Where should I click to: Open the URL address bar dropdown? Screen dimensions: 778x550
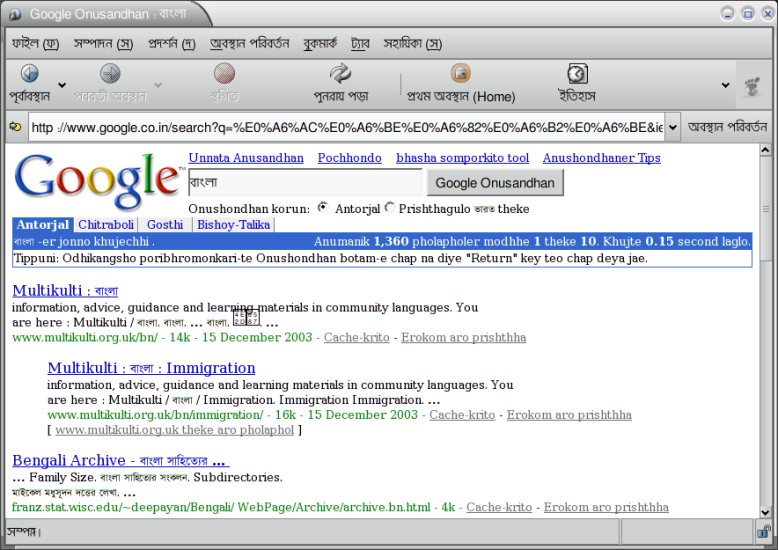tap(672, 127)
